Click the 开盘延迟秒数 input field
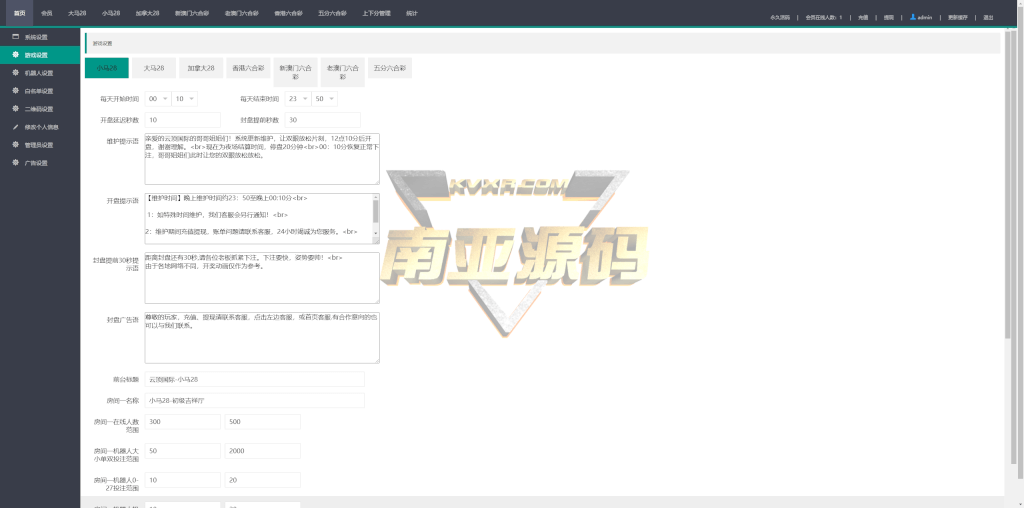The height and width of the screenshot is (508, 1024). (182, 119)
